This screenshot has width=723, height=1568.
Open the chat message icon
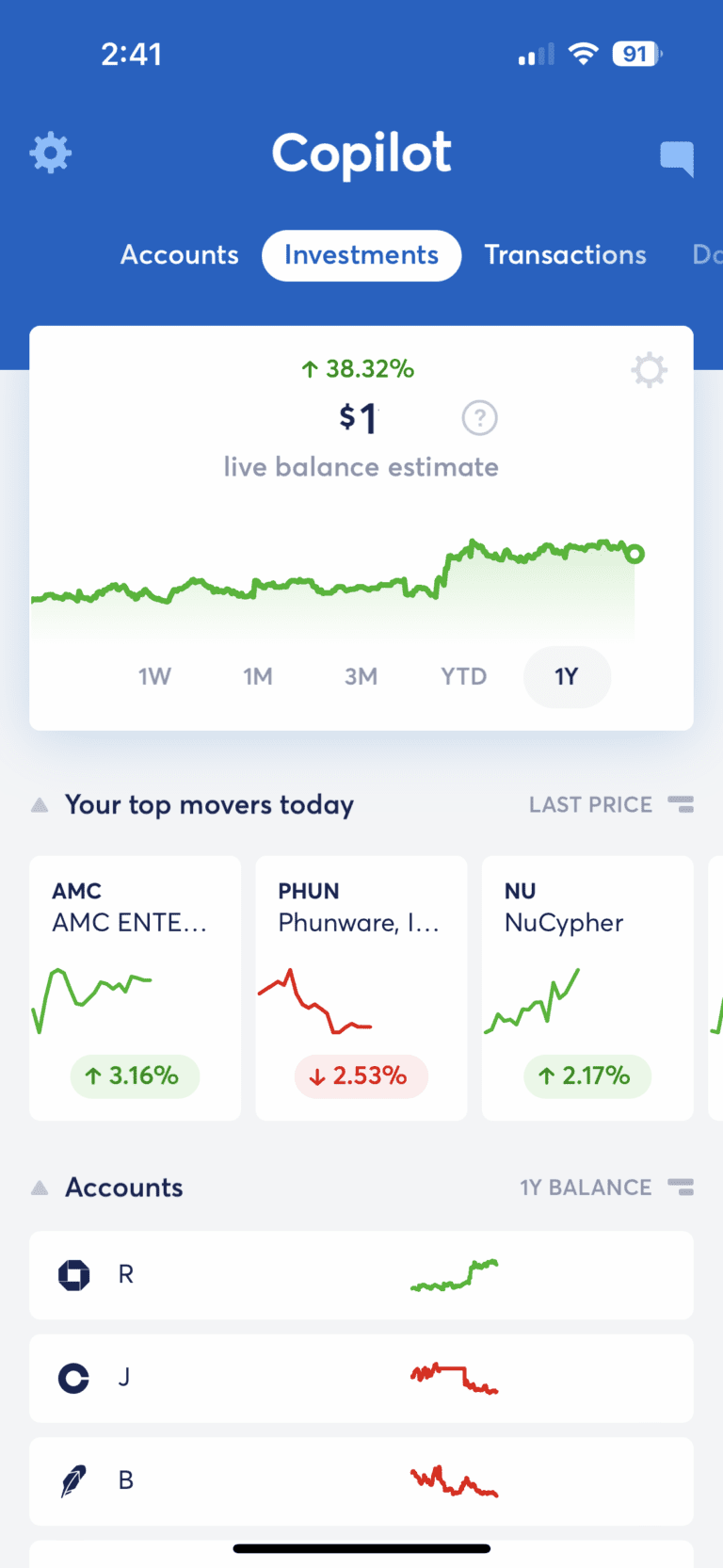(x=677, y=158)
